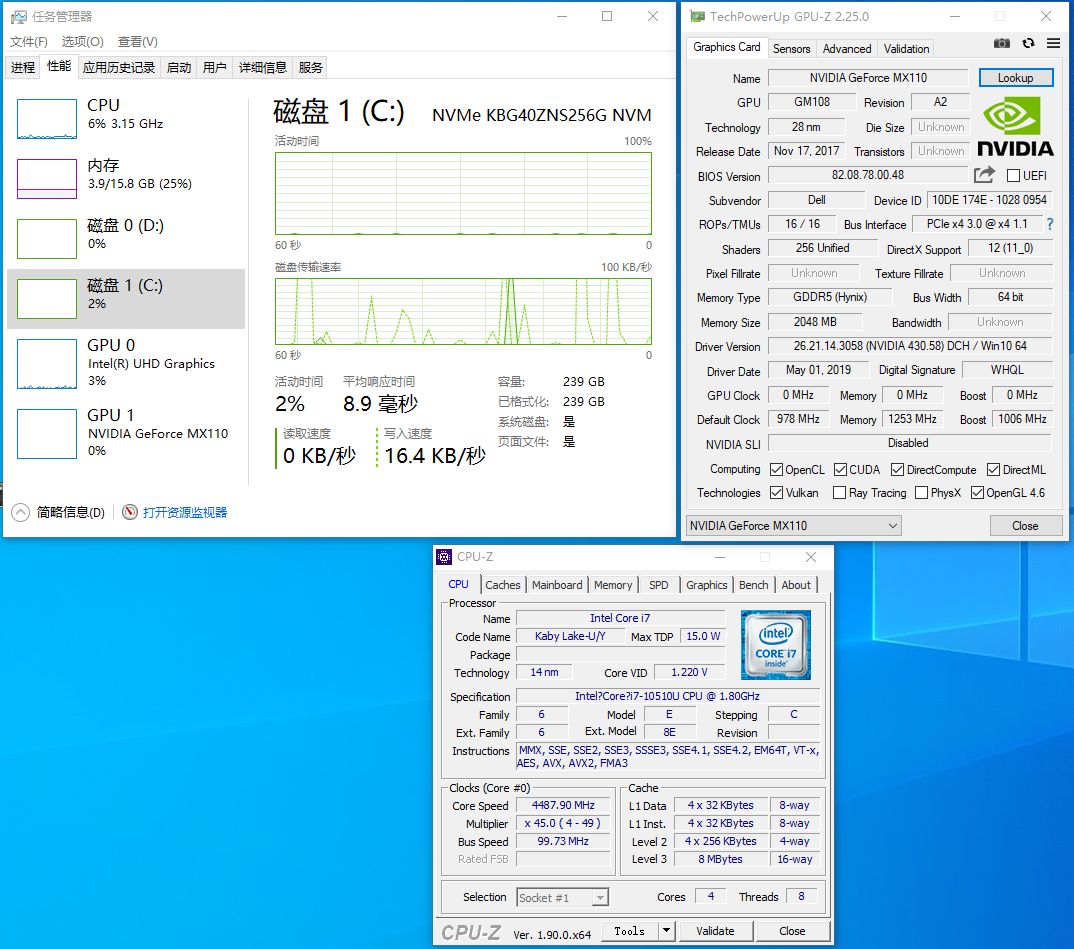Open the GPU-Z hamburger menu
The width and height of the screenshot is (1074, 949).
click(1053, 43)
